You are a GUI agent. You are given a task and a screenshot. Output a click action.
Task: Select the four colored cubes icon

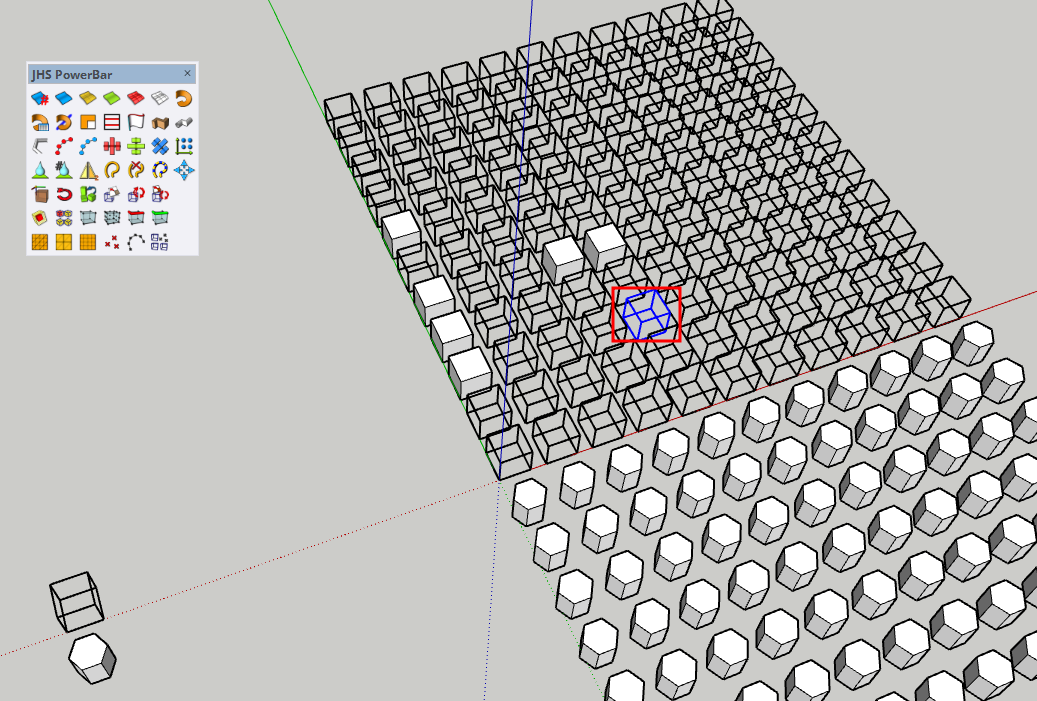(63, 218)
